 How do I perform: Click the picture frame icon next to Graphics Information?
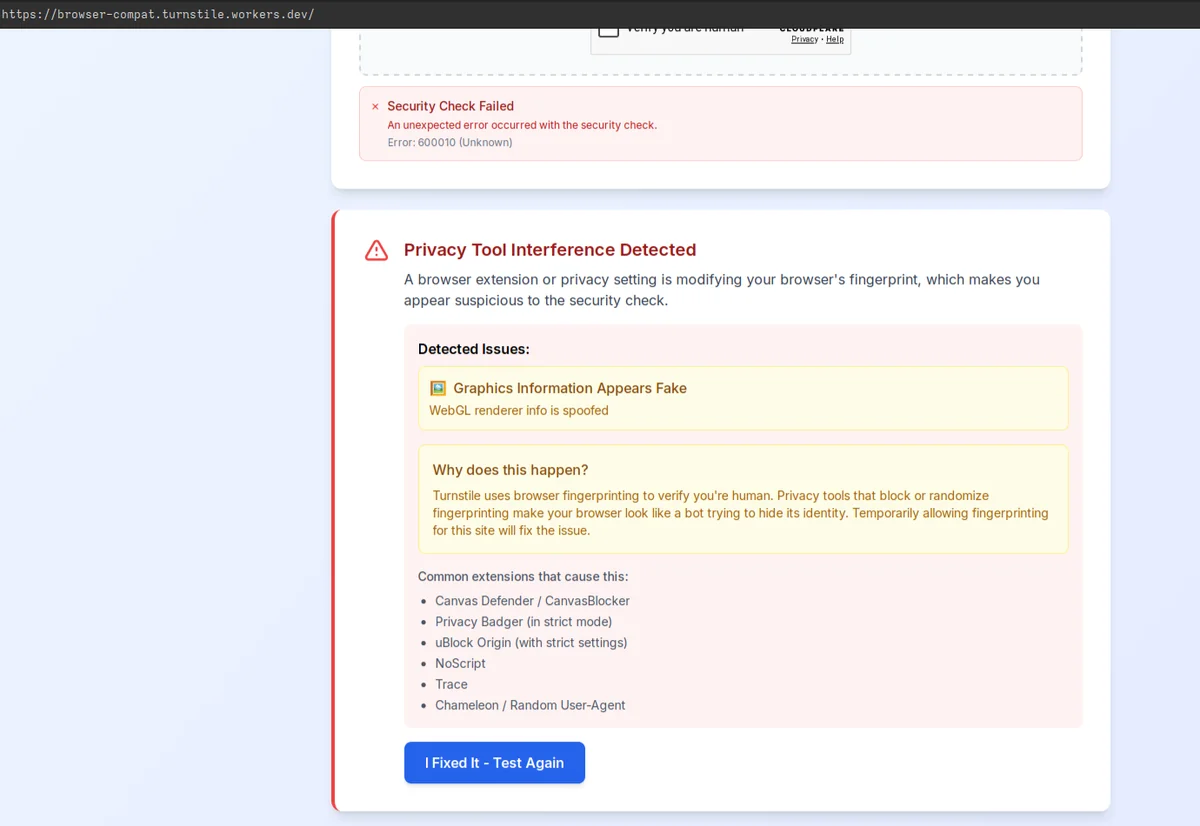click(438, 388)
